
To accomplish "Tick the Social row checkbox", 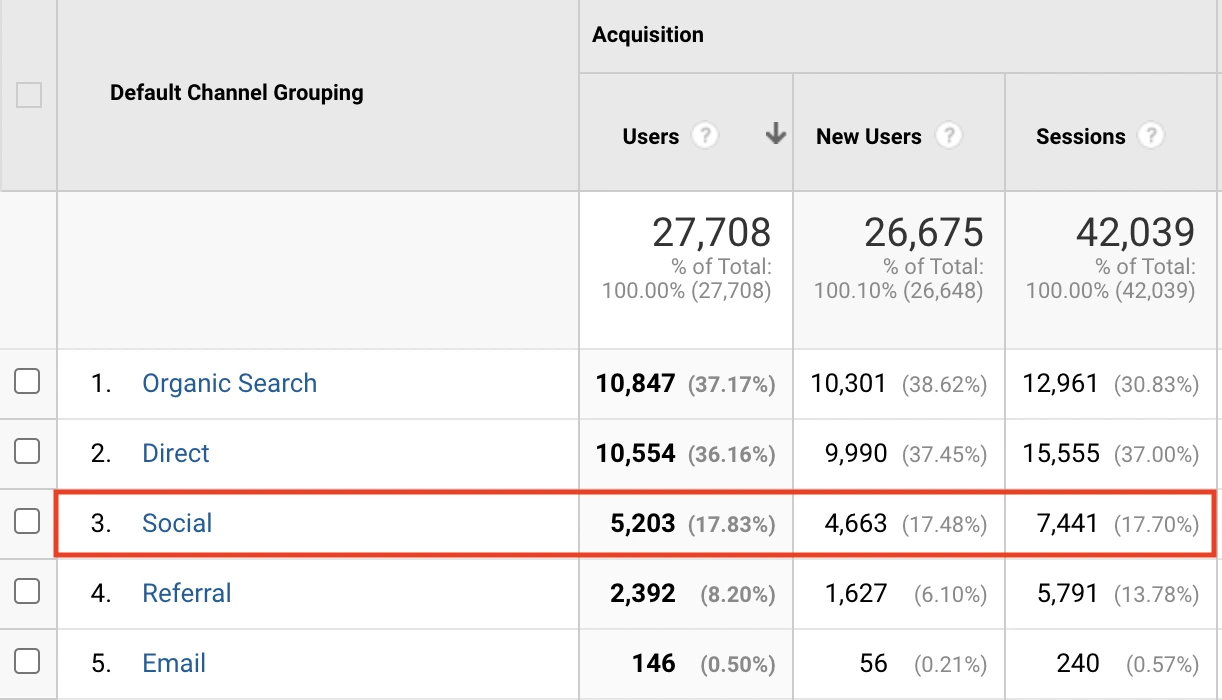I will (x=27, y=521).
